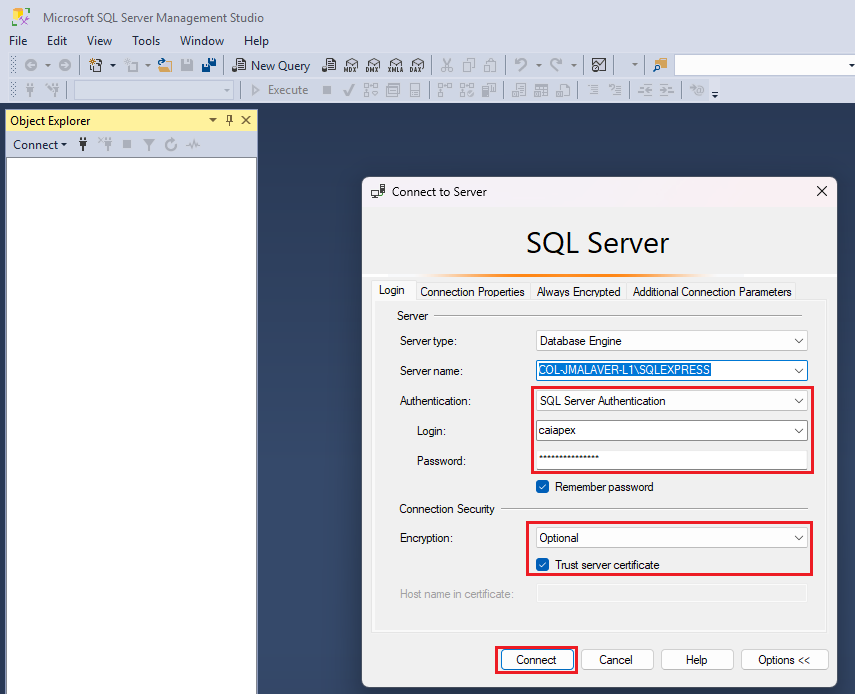Screen dimensions: 855x694
Task: Click the Options << button
Action: pos(784,660)
